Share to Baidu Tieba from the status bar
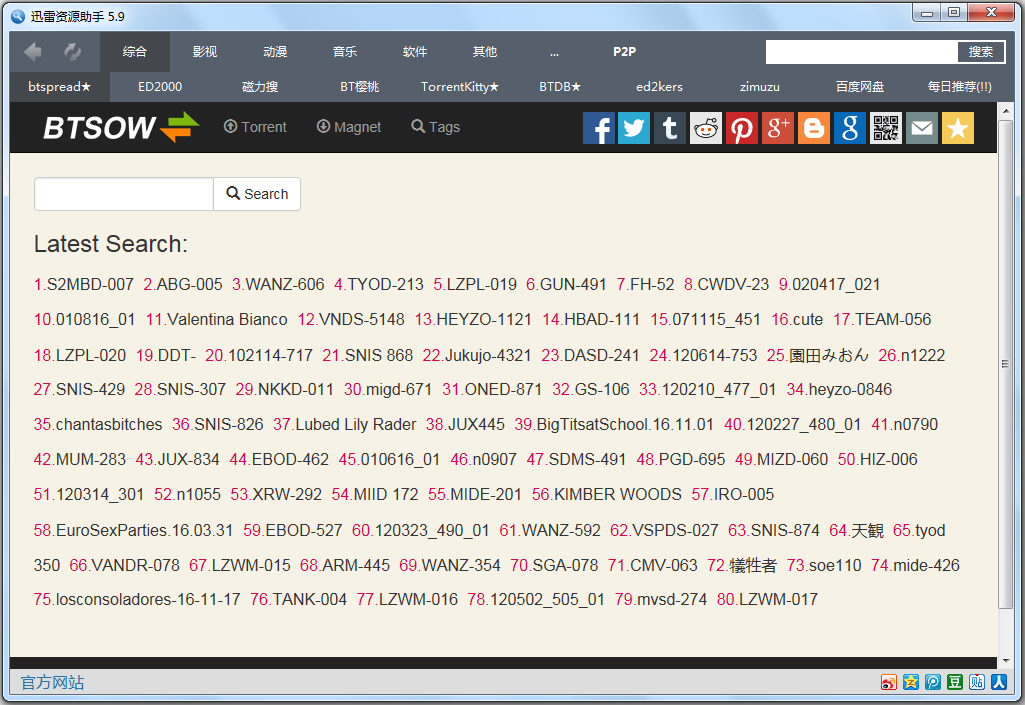The image size is (1025, 705). pos(976,682)
